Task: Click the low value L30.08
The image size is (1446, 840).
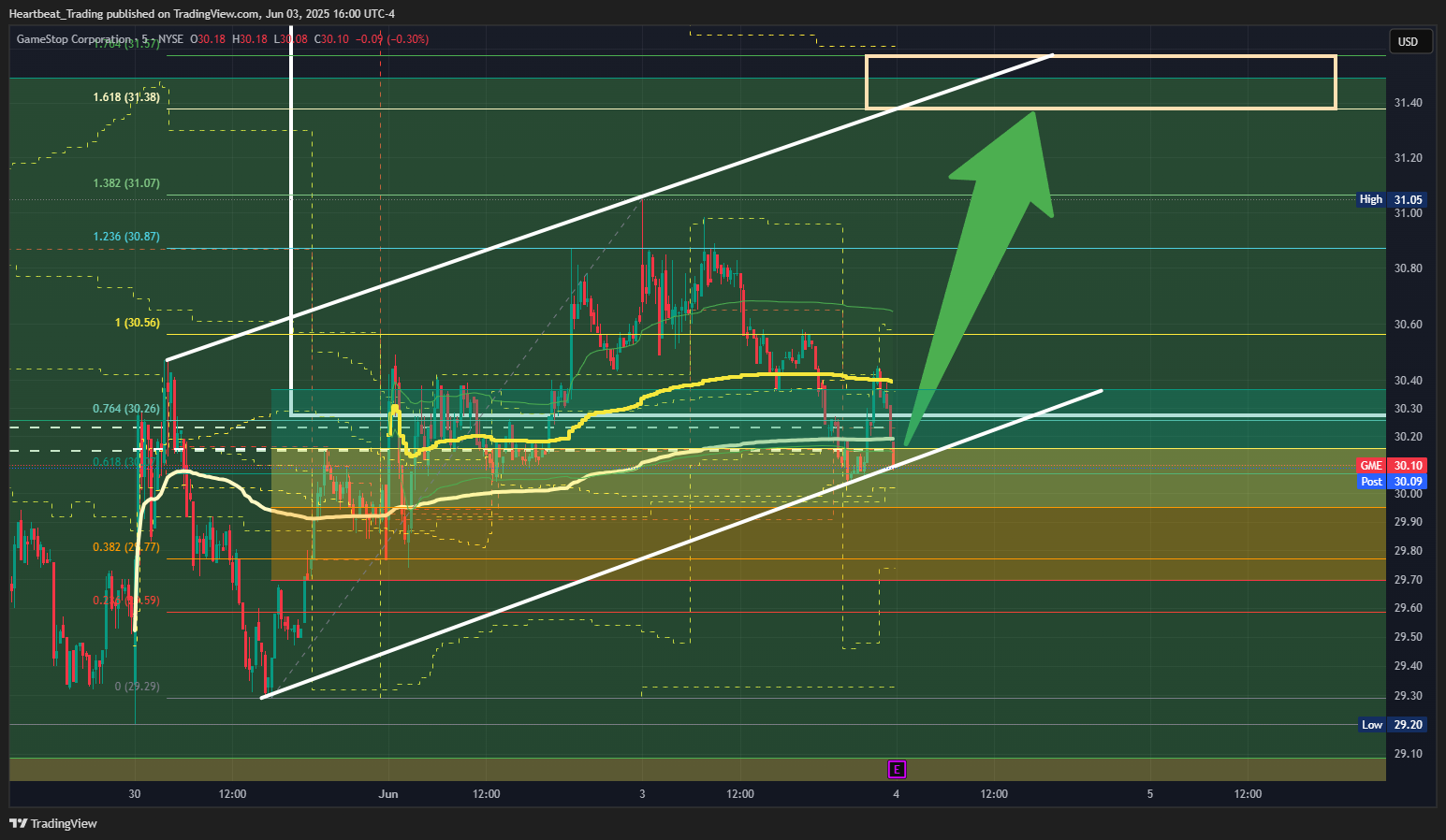Action: pyautogui.click(x=291, y=39)
